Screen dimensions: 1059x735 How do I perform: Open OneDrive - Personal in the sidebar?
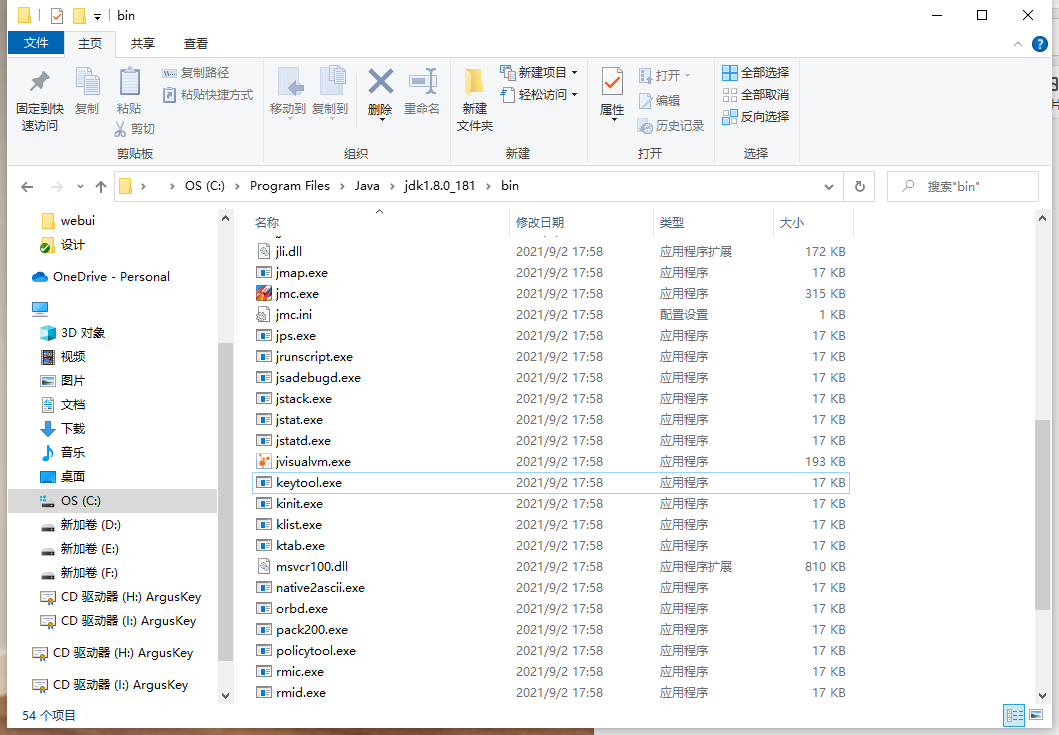point(101,277)
